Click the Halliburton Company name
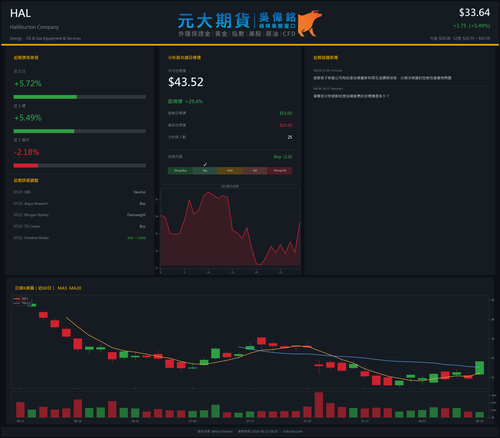This screenshot has width=500, height=438. (x=34, y=27)
